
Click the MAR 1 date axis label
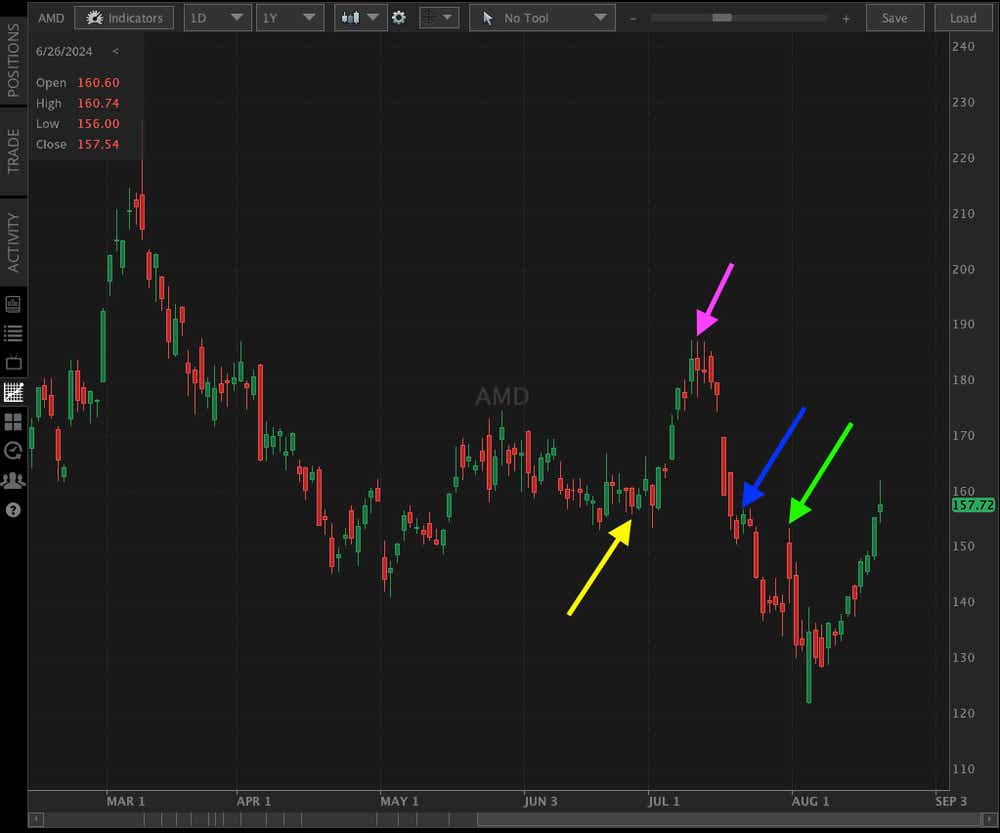[126, 801]
